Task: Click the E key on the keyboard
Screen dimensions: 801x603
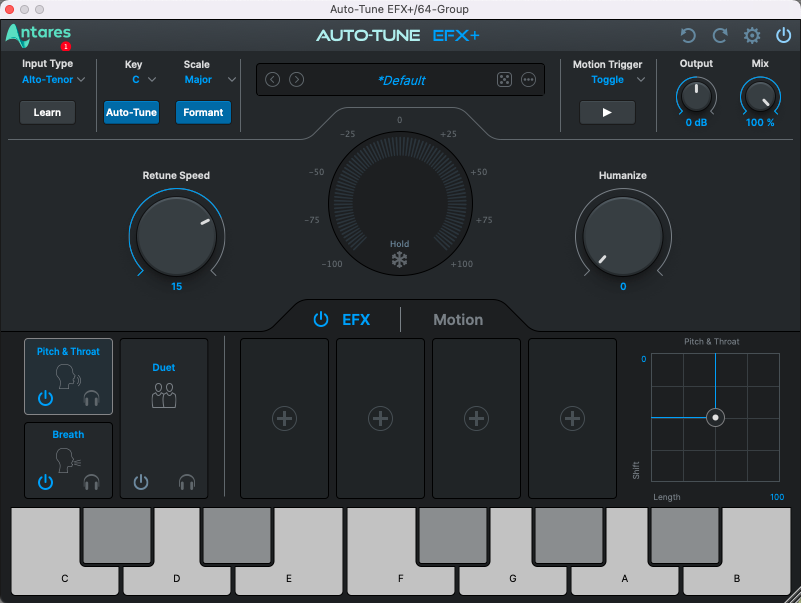Action: click(289, 578)
